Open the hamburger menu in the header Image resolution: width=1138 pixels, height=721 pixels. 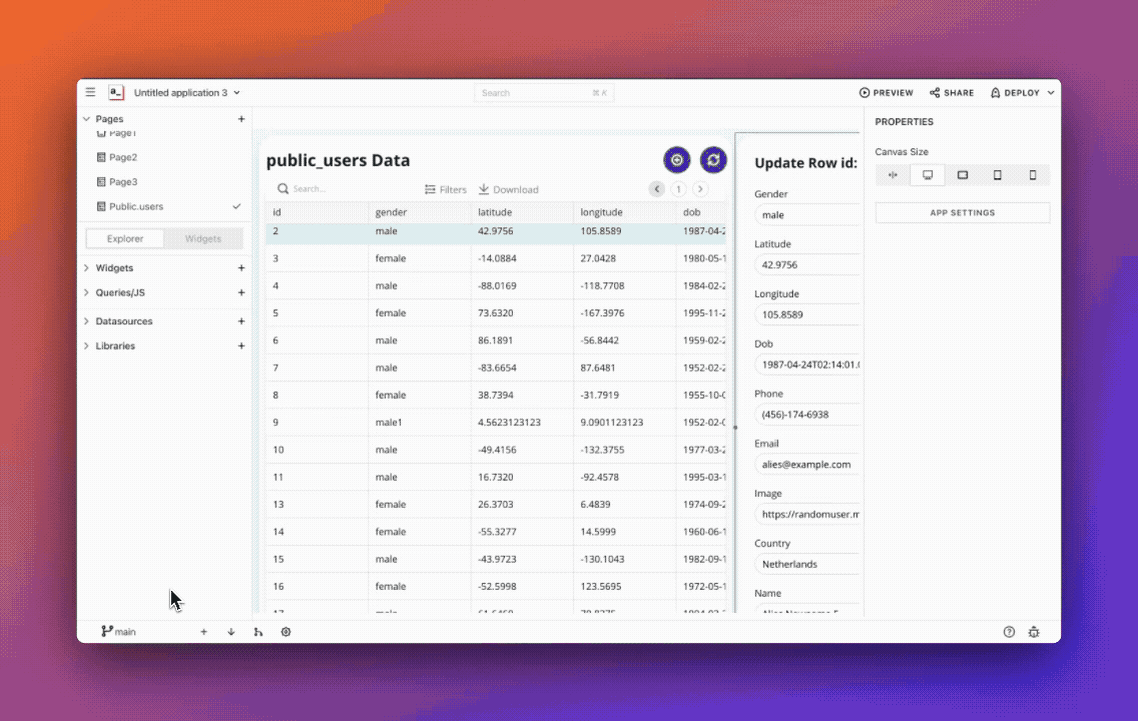click(x=90, y=92)
